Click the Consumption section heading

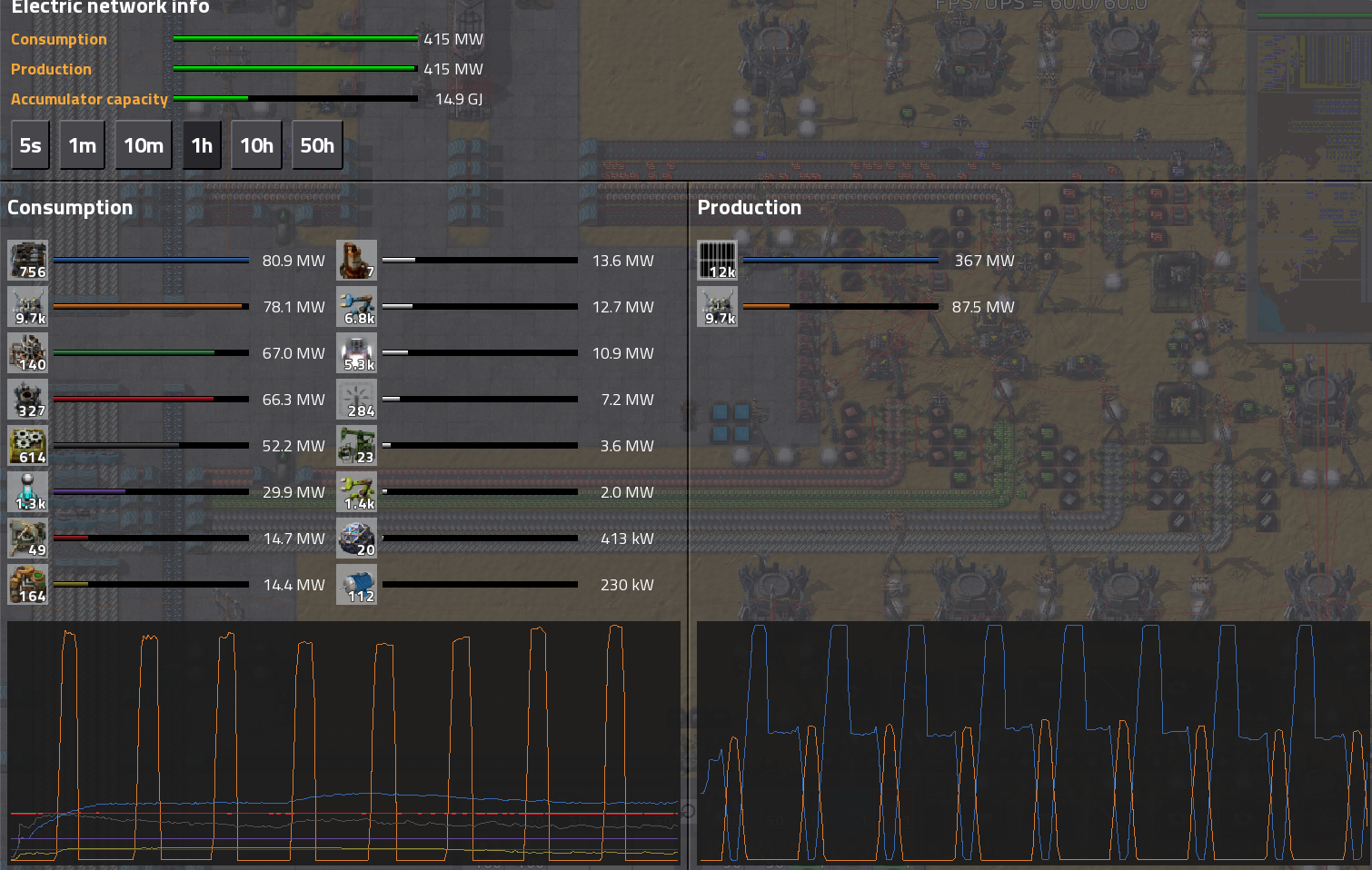click(x=70, y=208)
